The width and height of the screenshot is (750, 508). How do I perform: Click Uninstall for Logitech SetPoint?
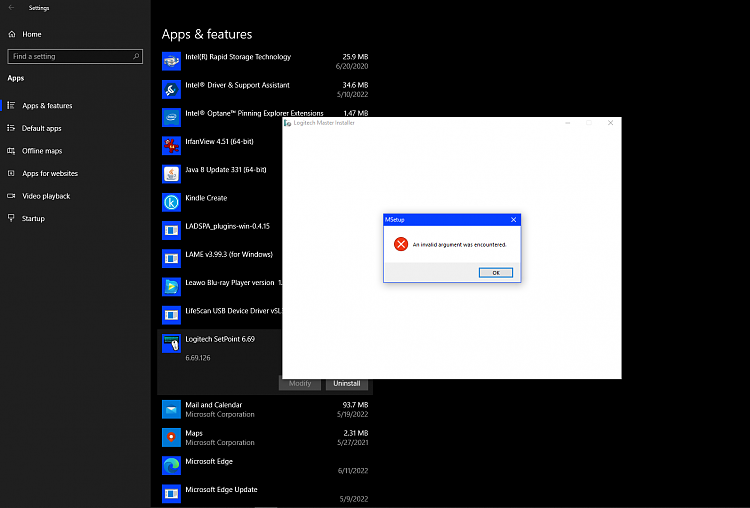point(347,384)
